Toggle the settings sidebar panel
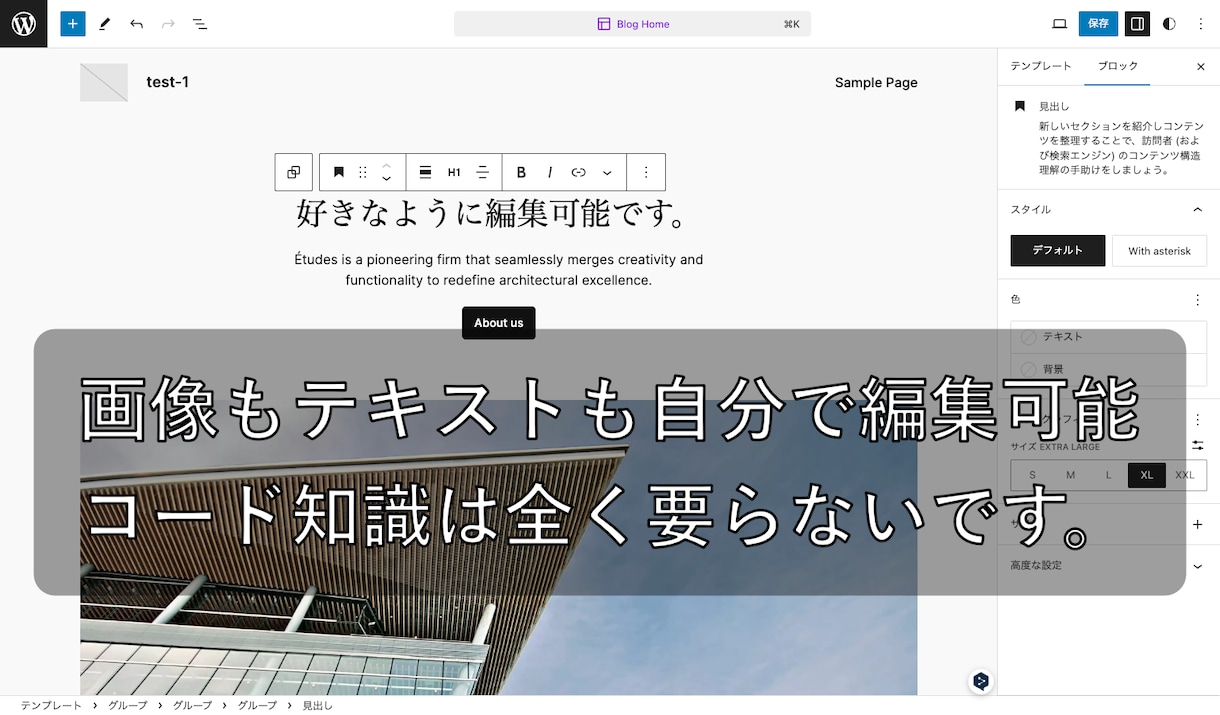 [x=1137, y=23]
